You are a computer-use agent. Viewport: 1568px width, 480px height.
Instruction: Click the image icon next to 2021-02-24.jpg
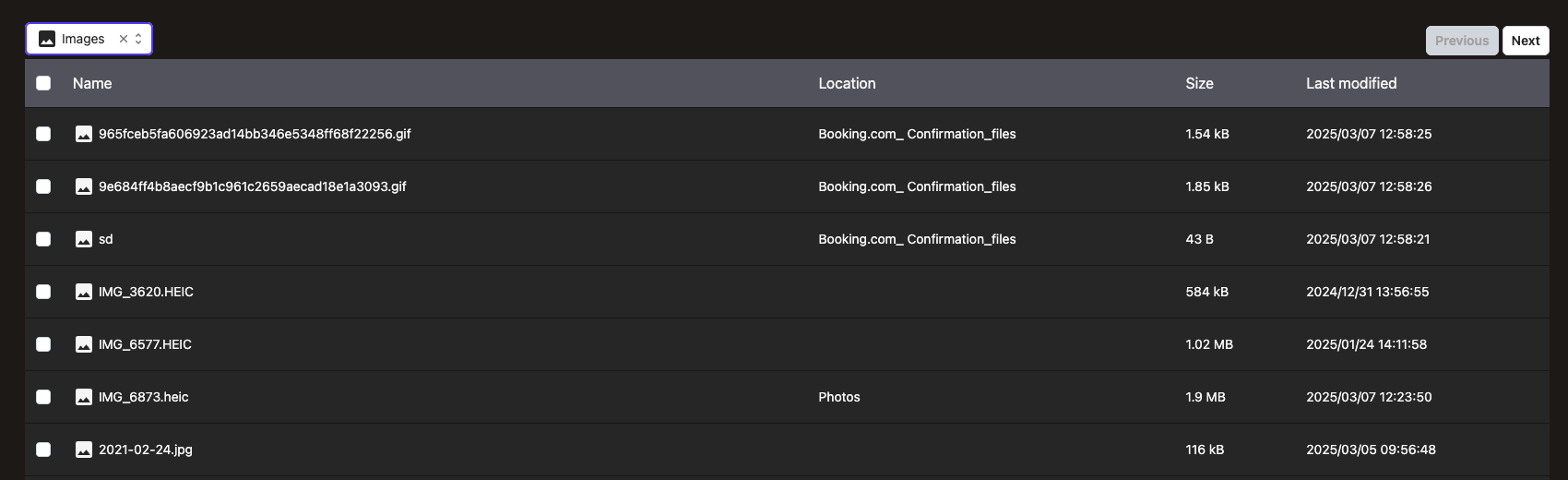83,450
